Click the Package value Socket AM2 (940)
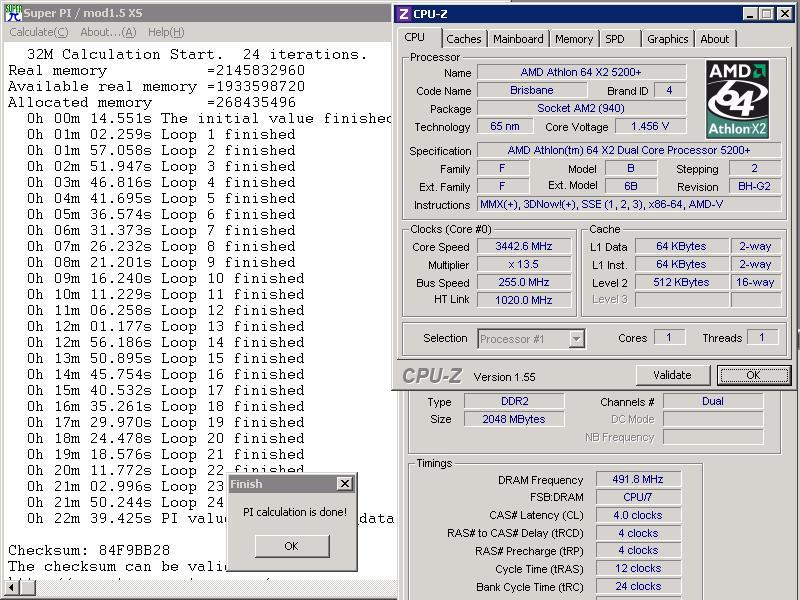 coord(581,108)
